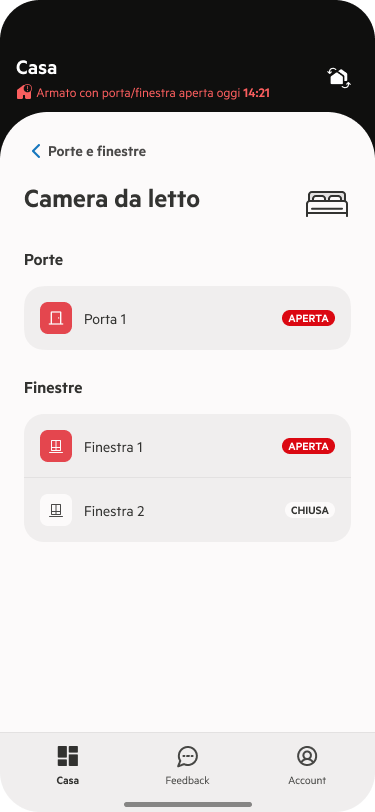The width and height of the screenshot is (375, 812).
Task: Tap the armed status message with 14:21
Action: [x=153, y=93]
